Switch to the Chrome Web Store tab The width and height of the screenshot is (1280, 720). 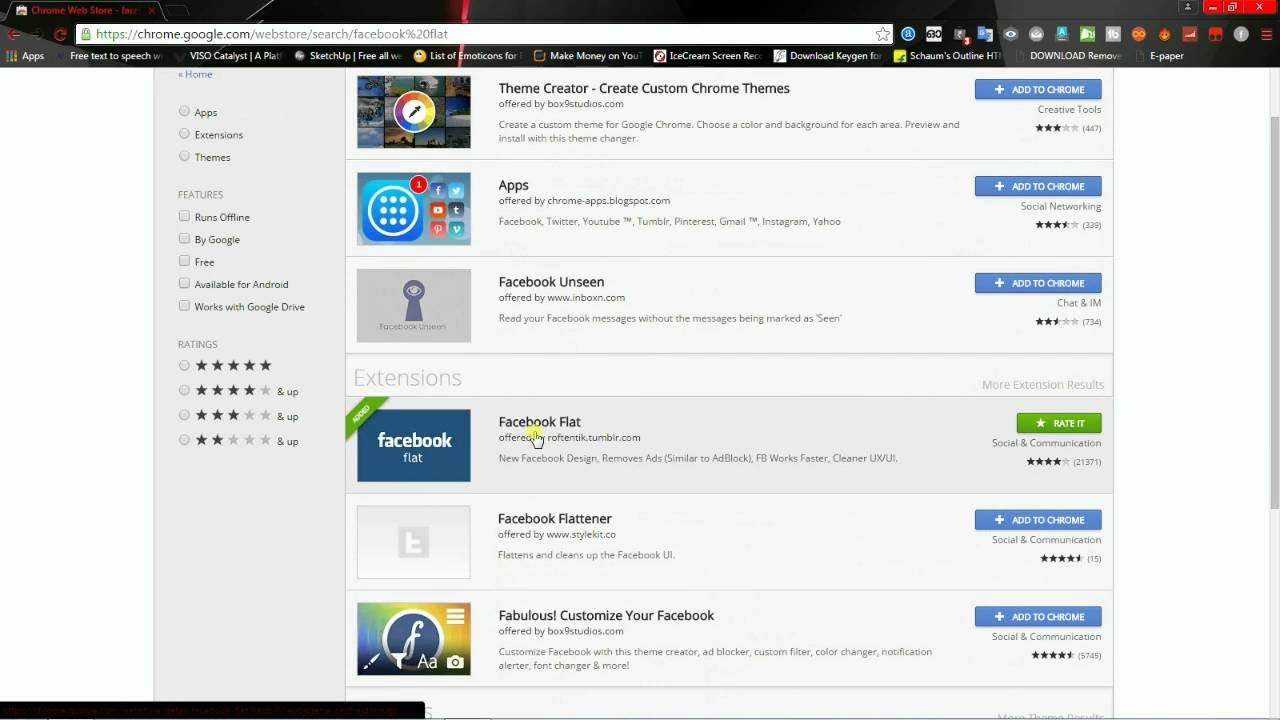point(82,10)
